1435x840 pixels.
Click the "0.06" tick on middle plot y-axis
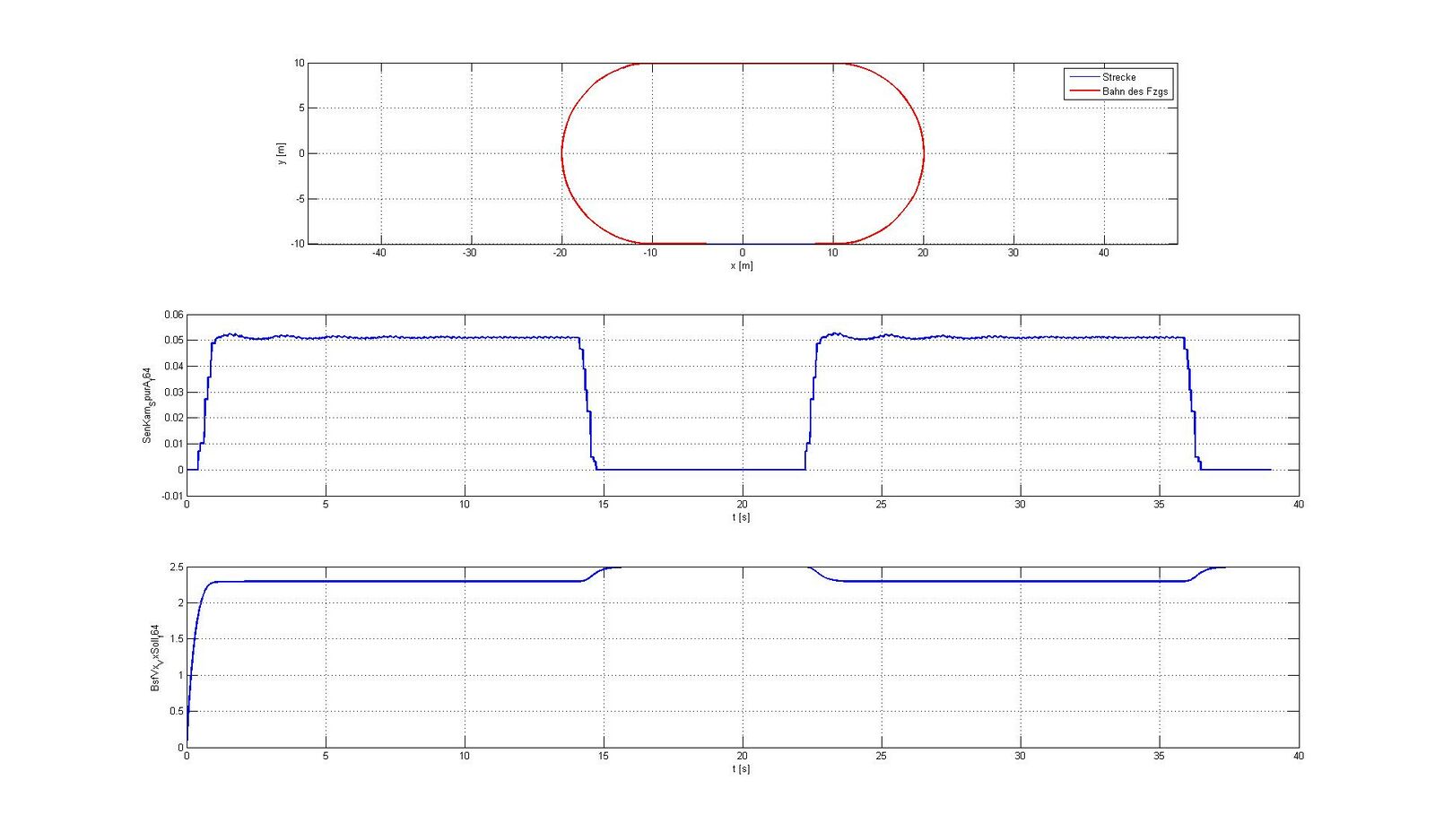173,315
